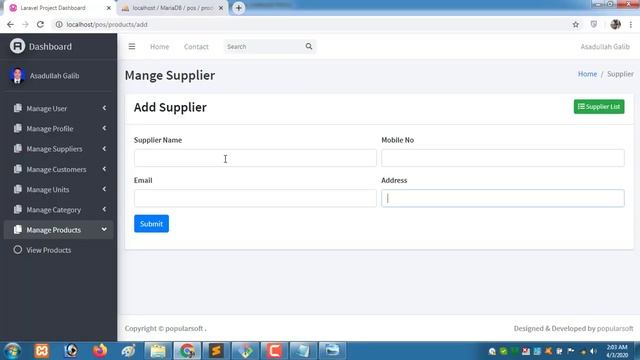Expand the Manage Suppliers menu

point(104,149)
